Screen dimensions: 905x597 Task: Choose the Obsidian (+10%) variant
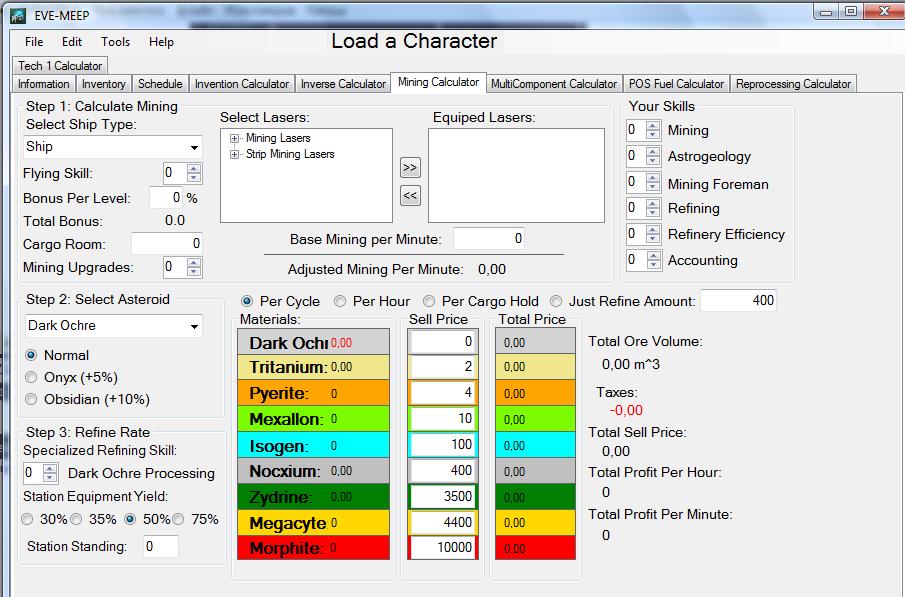point(31,399)
